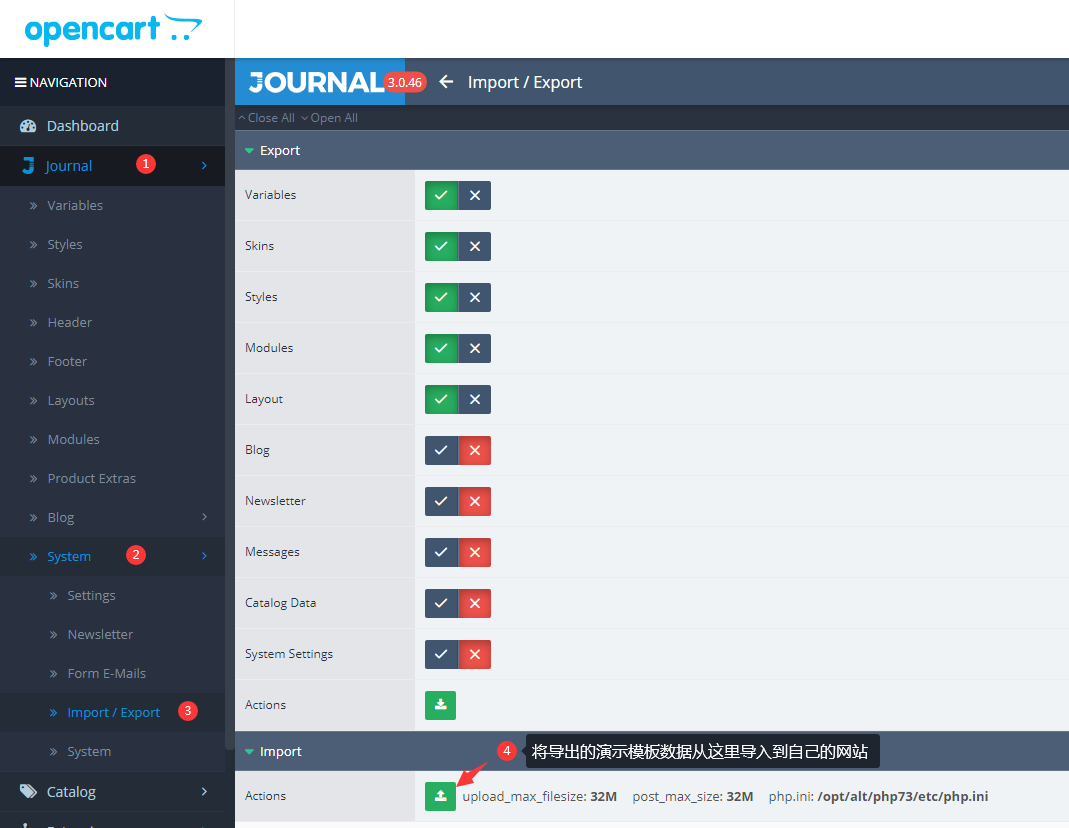Collapse the Import section header
1069x828 pixels.
(x=652, y=751)
